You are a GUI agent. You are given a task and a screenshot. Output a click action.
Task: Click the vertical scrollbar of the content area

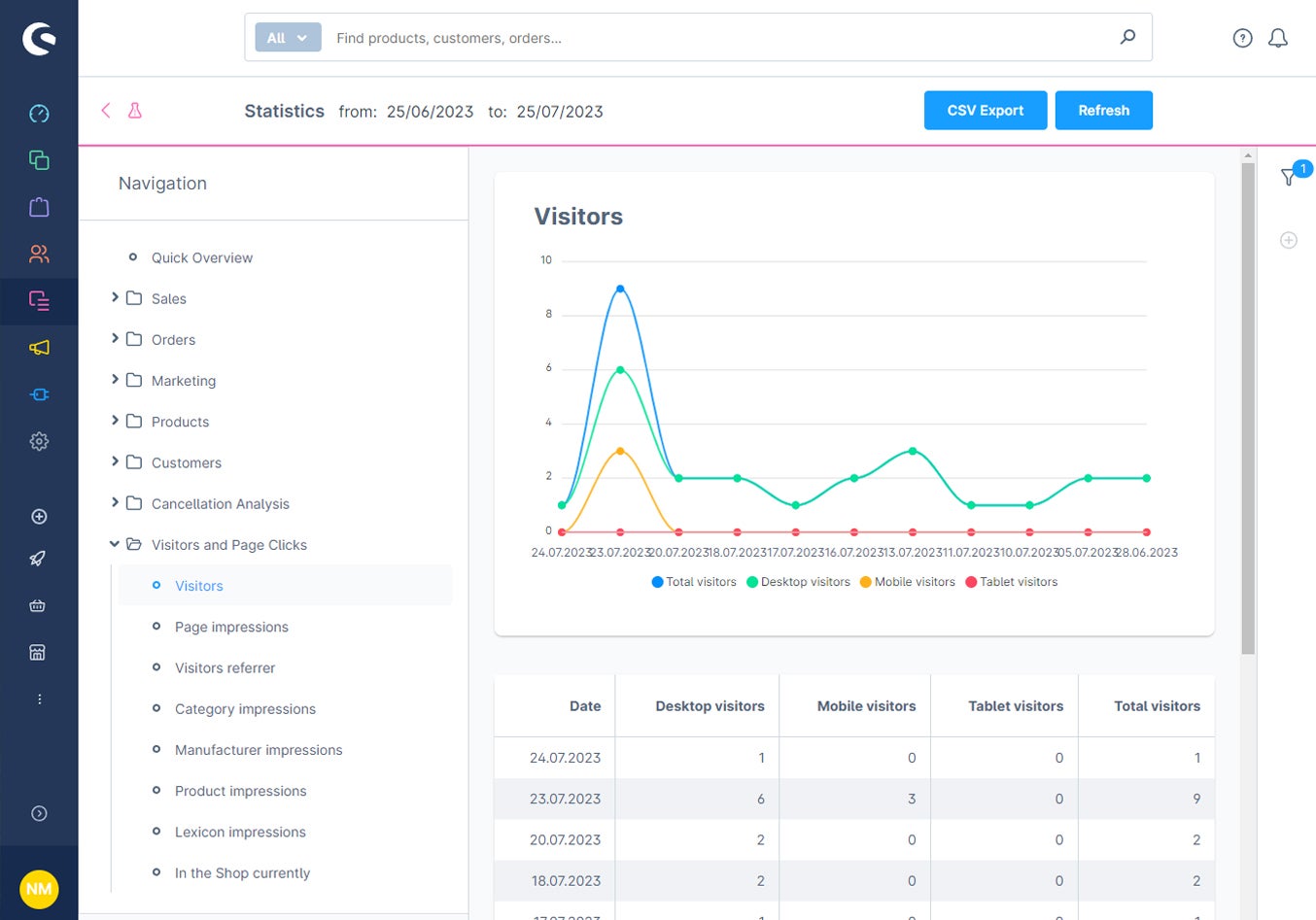tap(1248, 408)
